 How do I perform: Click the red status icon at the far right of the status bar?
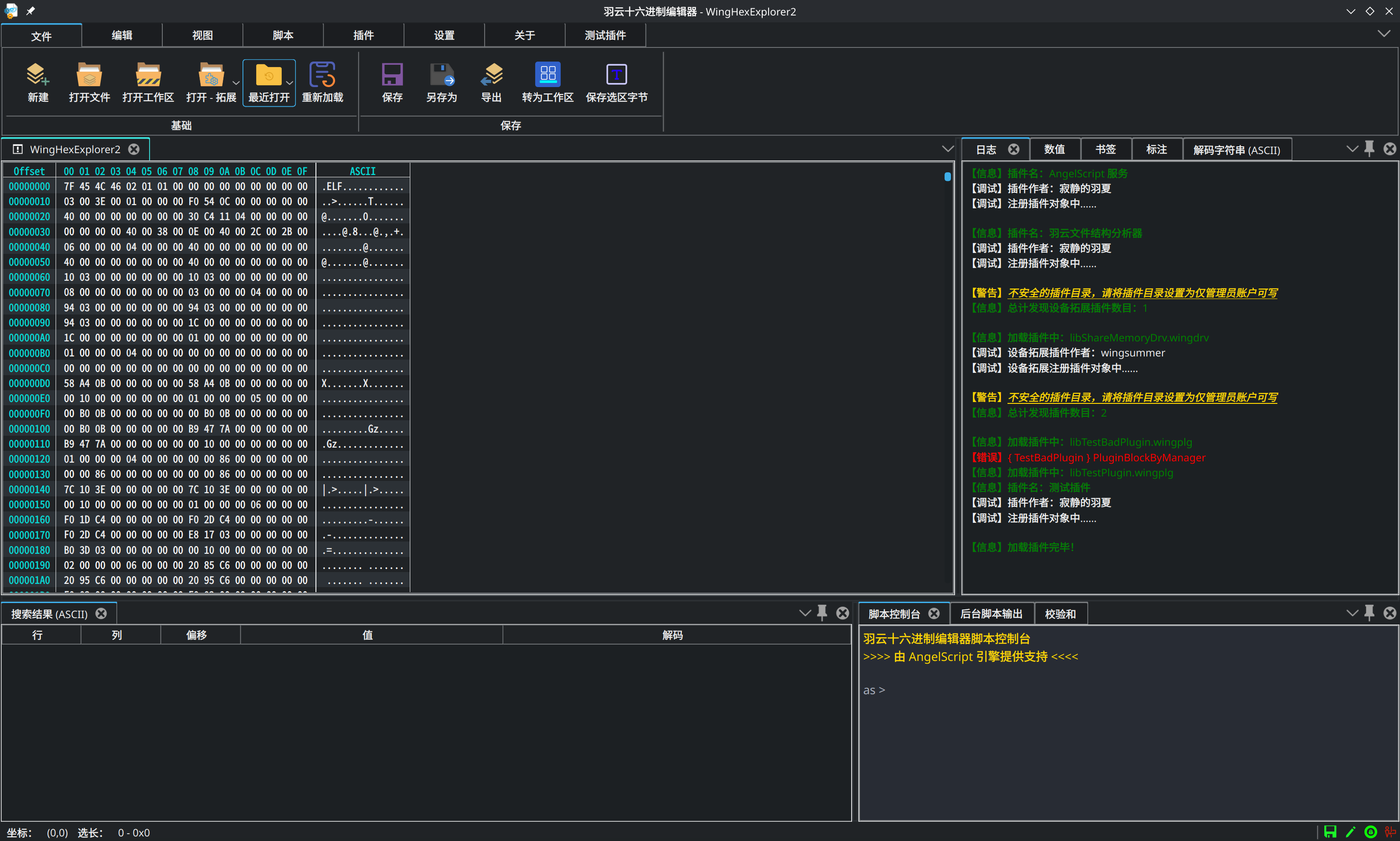click(x=1390, y=832)
